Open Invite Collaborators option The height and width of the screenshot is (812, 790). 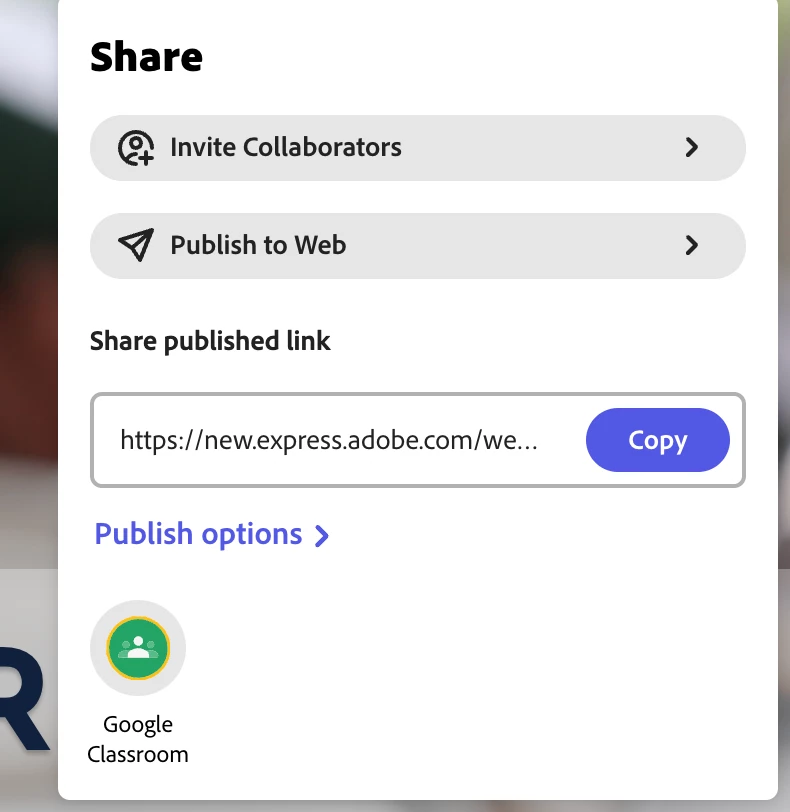pos(417,148)
